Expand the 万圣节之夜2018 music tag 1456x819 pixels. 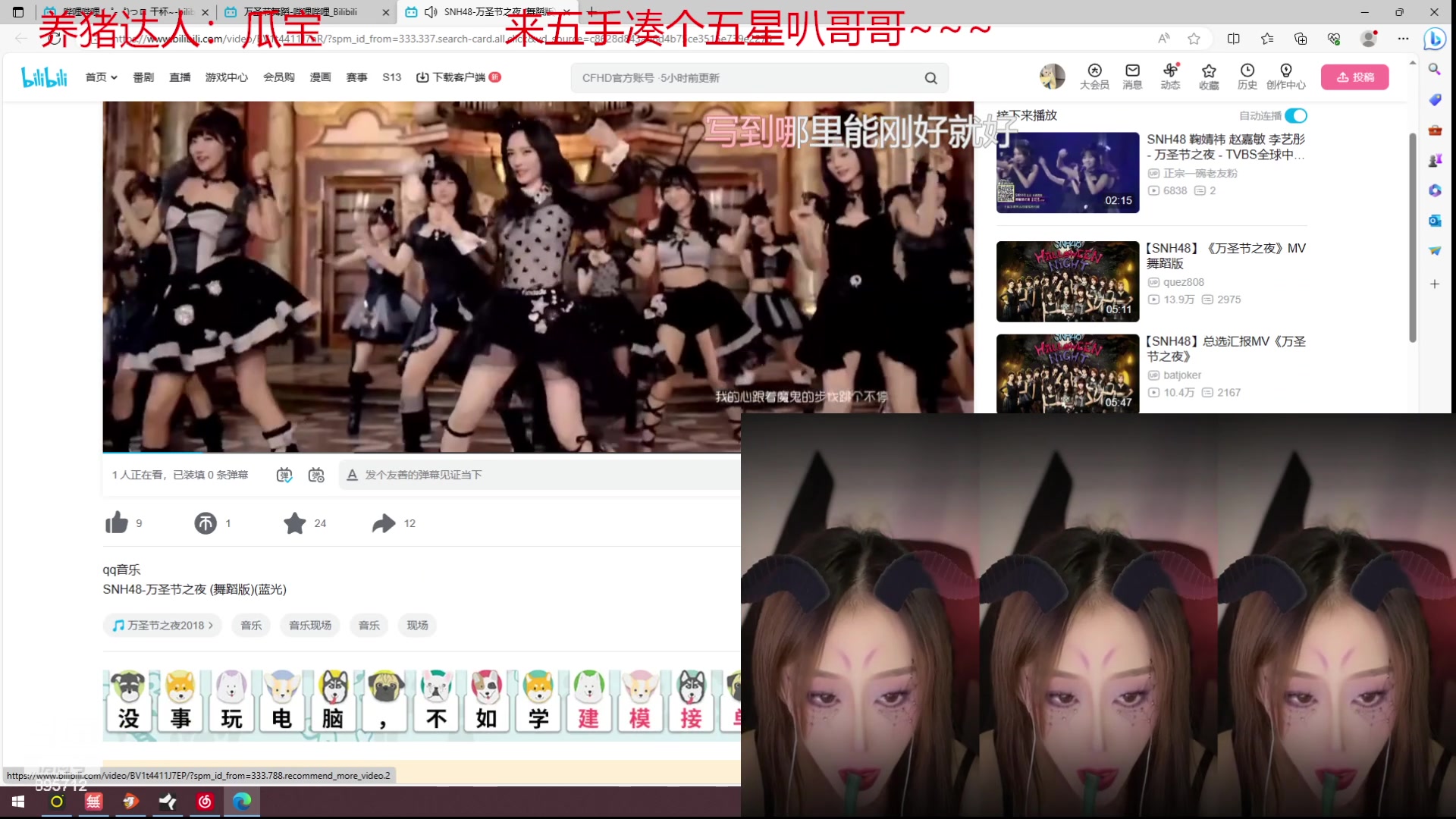pos(163,626)
